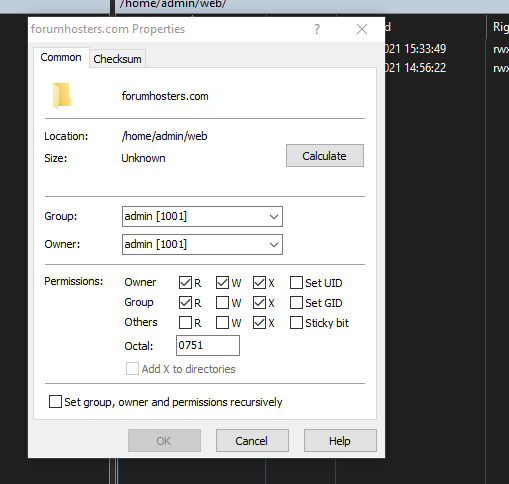Click the forumhosters.com folder name text
Screen dimensions: 509x484
pyautogui.click(x=165, y=96)
